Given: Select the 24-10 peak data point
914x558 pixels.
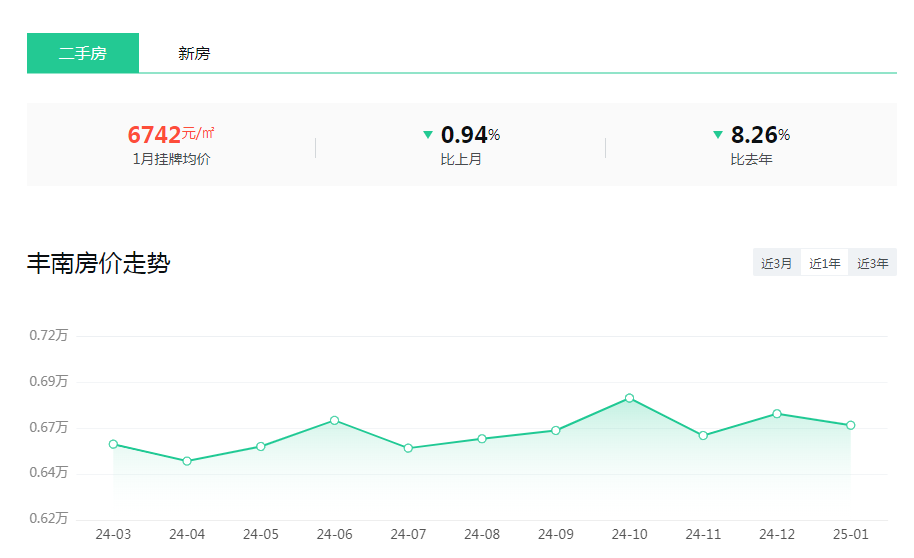Looking at the screenshot, I should pyautogui.click(x=629, y=398).
